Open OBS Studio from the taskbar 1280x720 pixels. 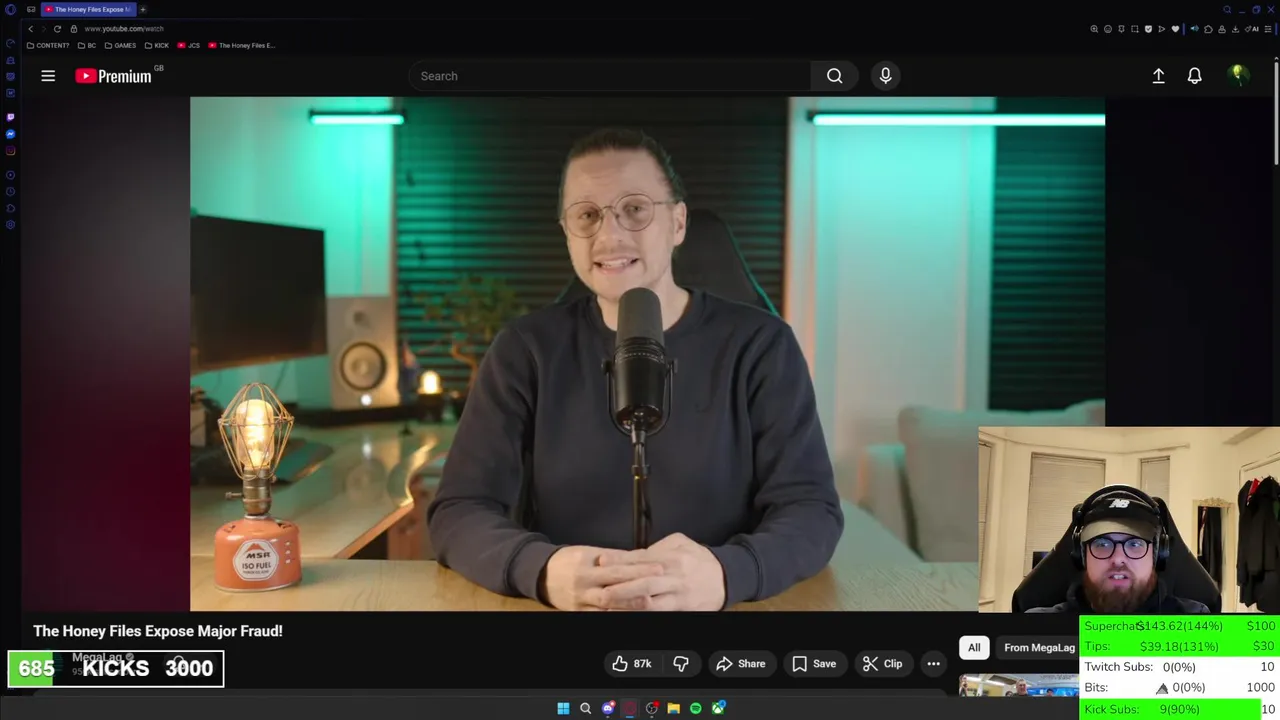tap(652, 709)
